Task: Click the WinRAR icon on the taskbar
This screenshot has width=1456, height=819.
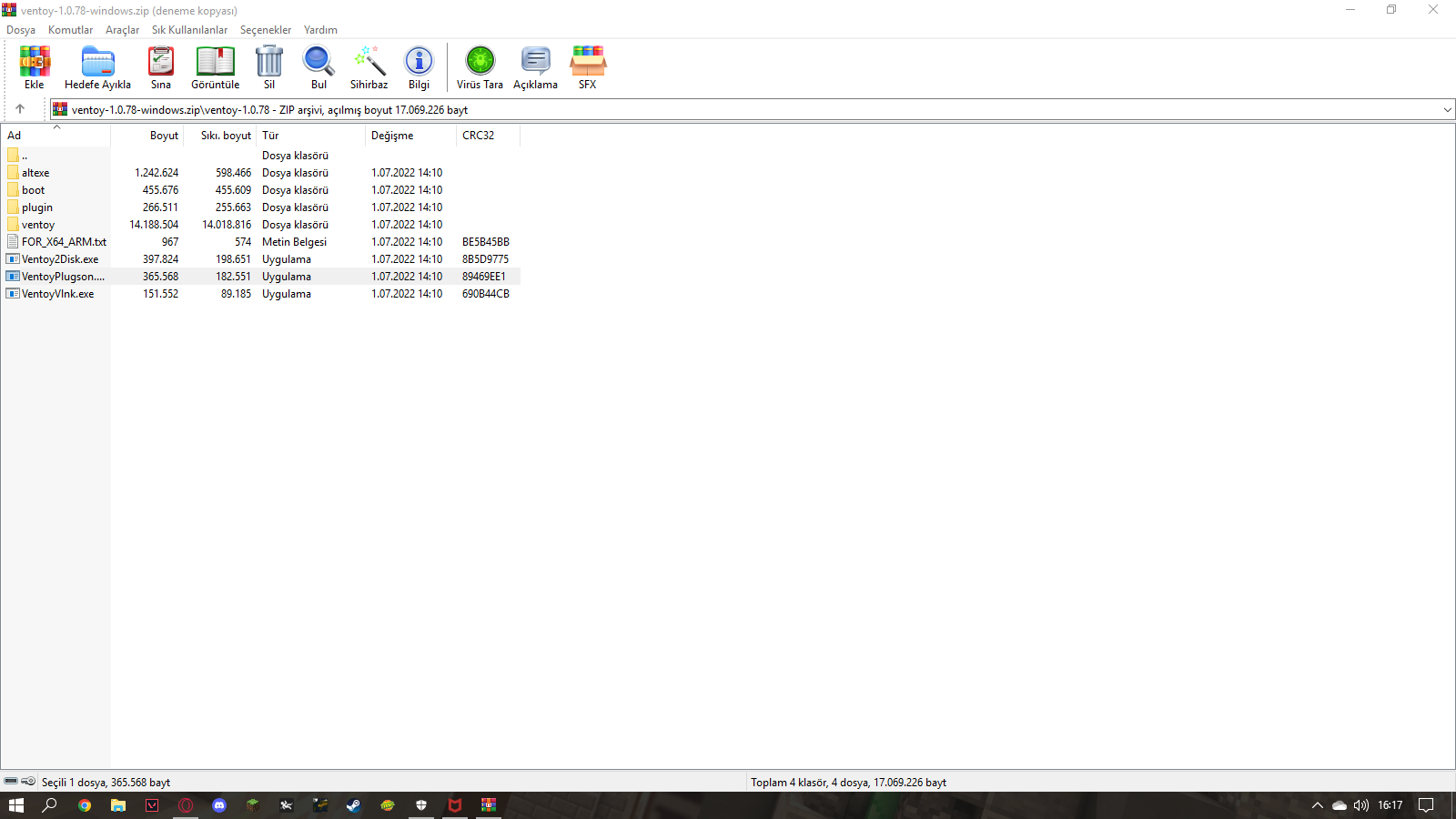Action: tap(489, 805)
